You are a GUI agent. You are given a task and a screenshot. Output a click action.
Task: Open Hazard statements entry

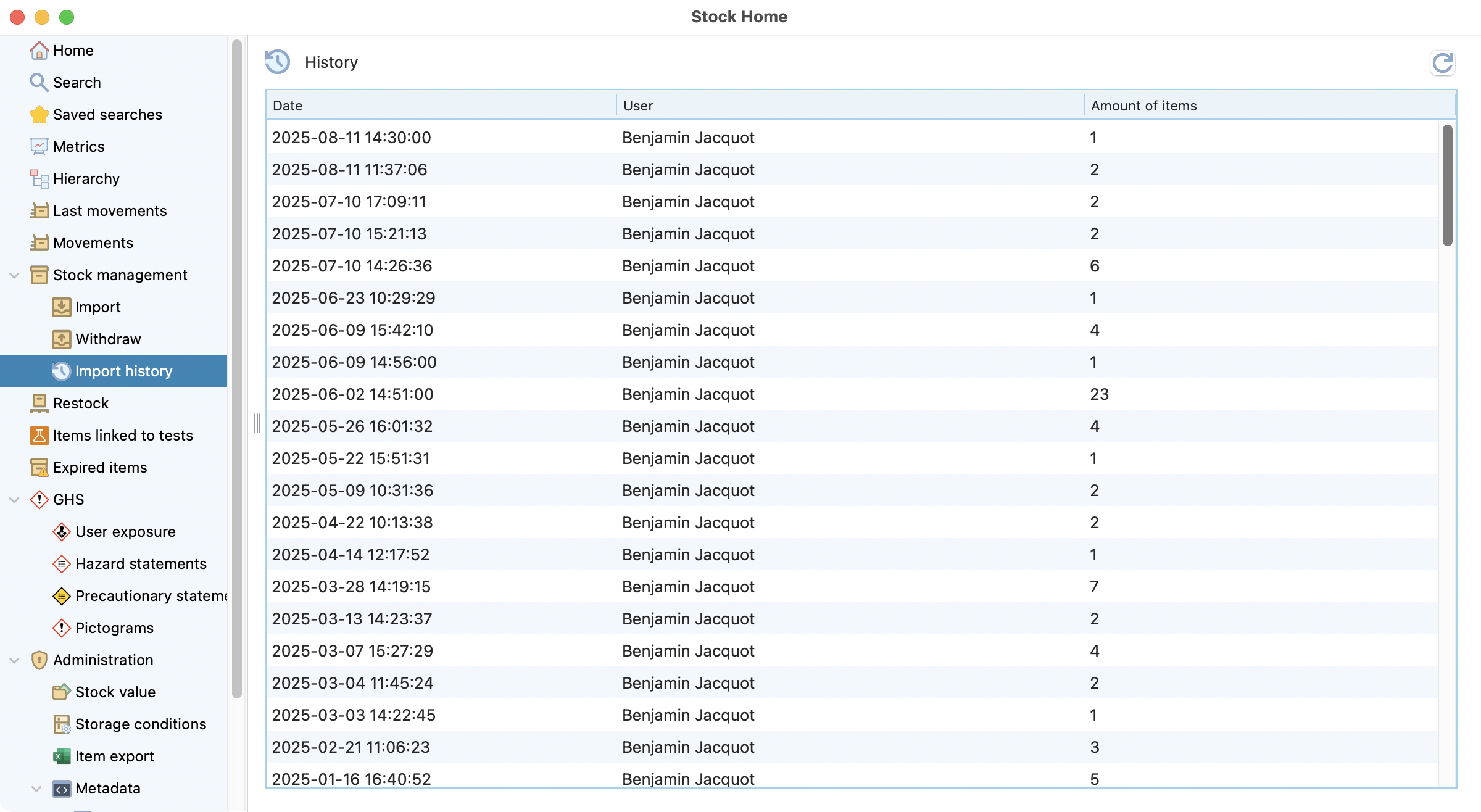pyautogui.click(x=141, y=564)
